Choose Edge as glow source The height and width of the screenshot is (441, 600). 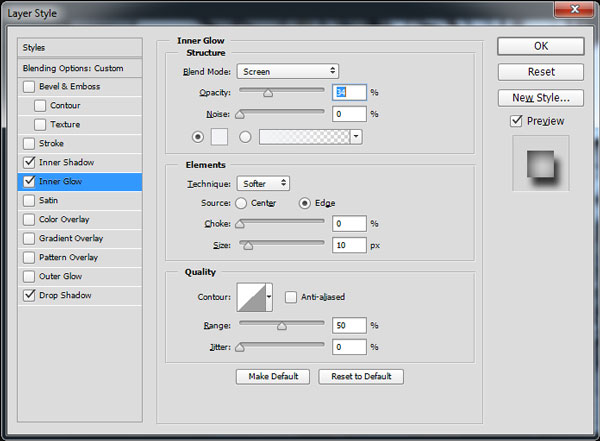(x=304, y=203)
